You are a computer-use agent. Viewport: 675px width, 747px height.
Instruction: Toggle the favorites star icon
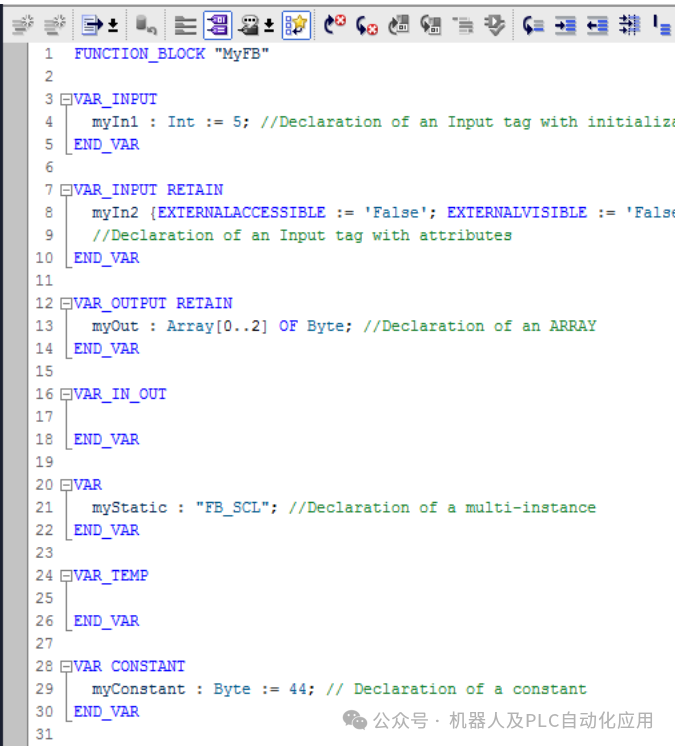296,25
